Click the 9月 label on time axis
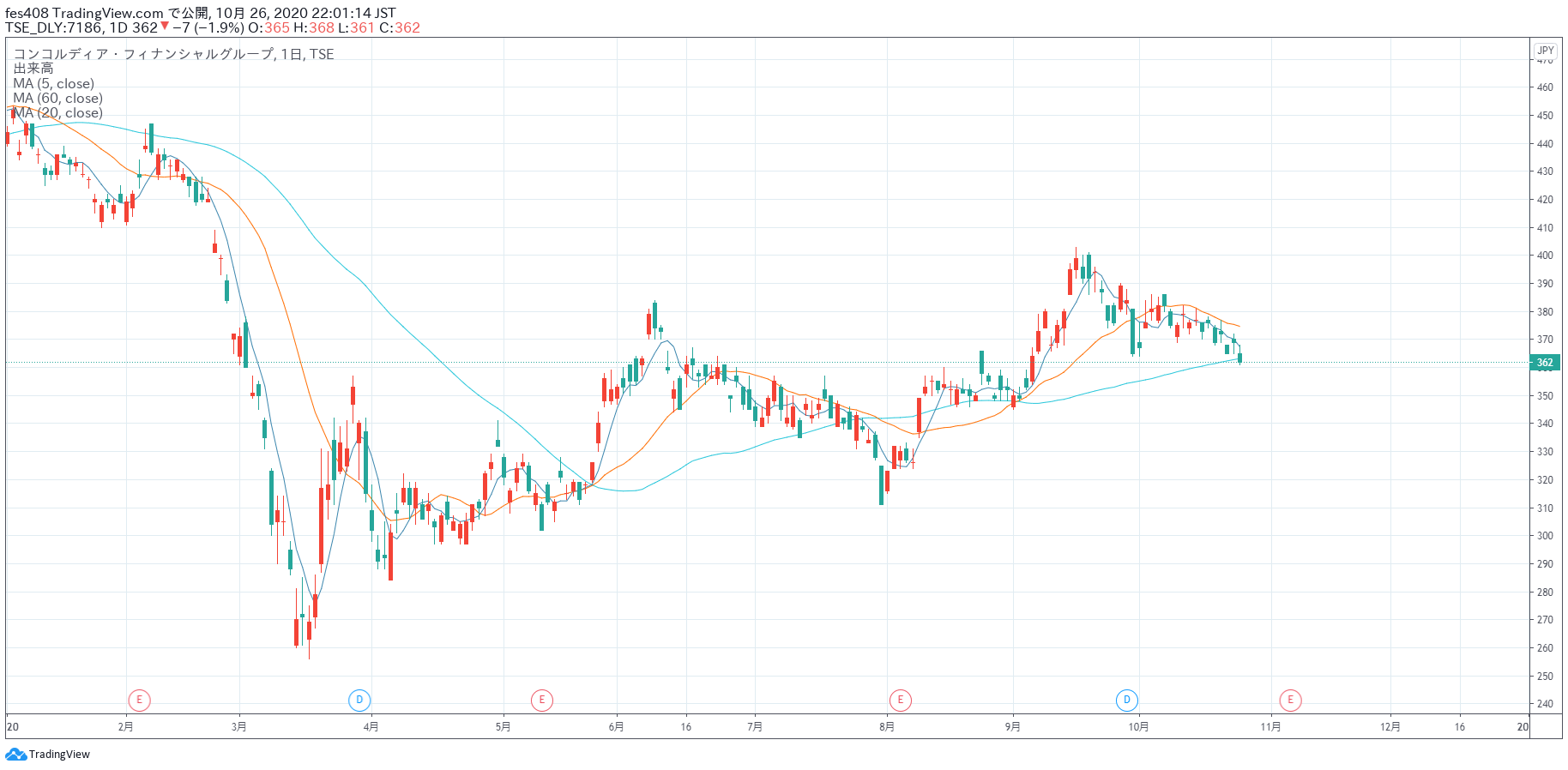Image resolution: width=1568 pixels, height=770 pixels. pos(1013,727)
